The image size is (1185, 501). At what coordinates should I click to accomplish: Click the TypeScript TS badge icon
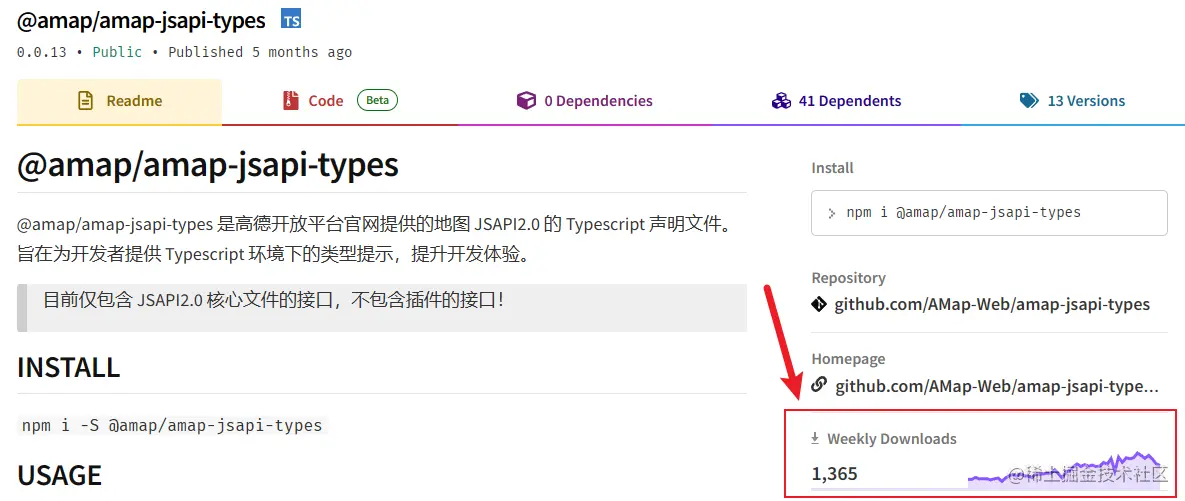291,20
